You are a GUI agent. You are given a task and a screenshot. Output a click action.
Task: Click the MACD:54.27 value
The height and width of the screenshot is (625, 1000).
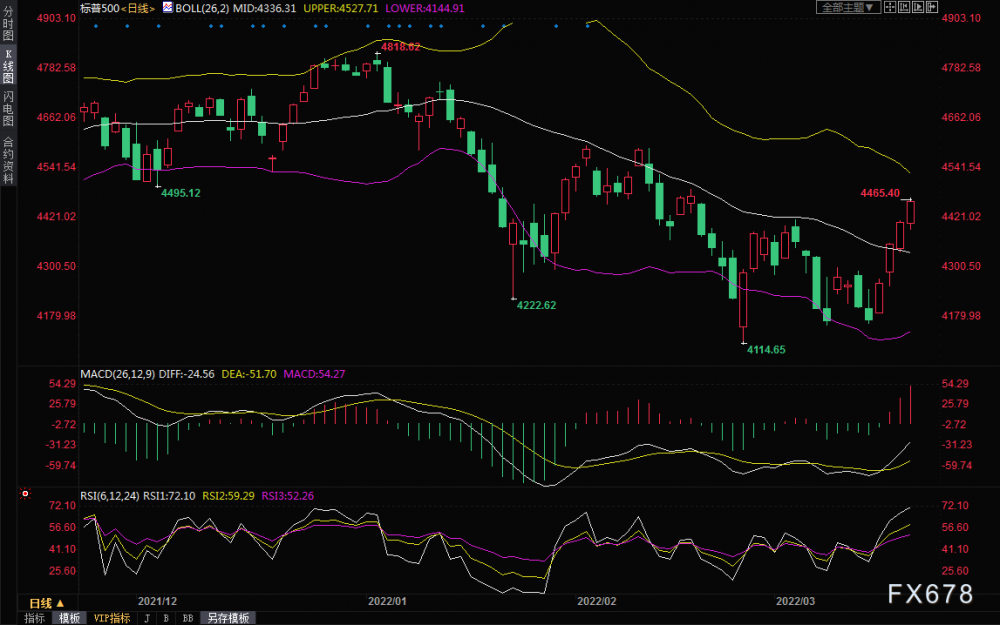click(314, 374)
